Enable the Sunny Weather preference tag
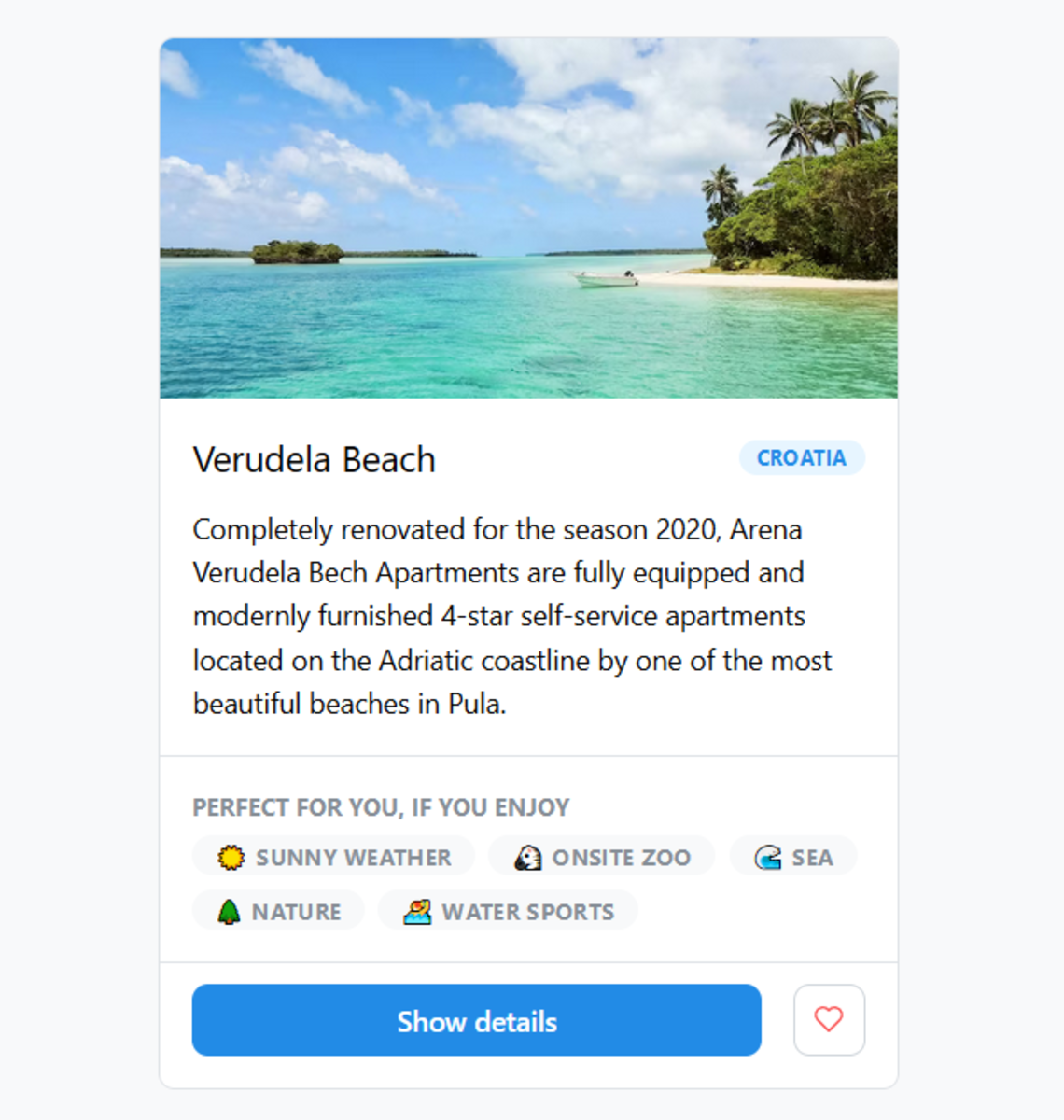Screen dimensions: 1064x1120 (332, 857)
